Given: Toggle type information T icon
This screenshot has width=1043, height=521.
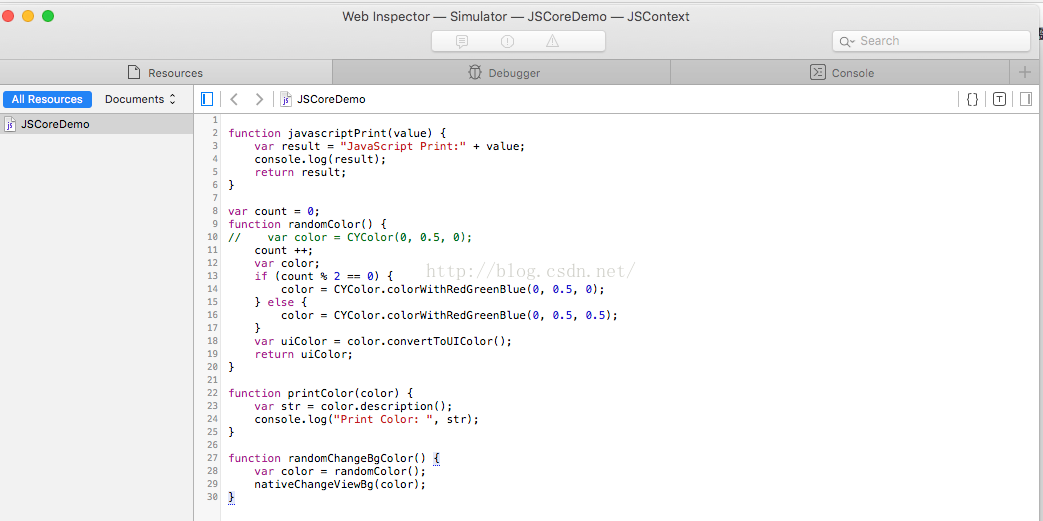Looking at the screenshot, I should click(999, 99).
